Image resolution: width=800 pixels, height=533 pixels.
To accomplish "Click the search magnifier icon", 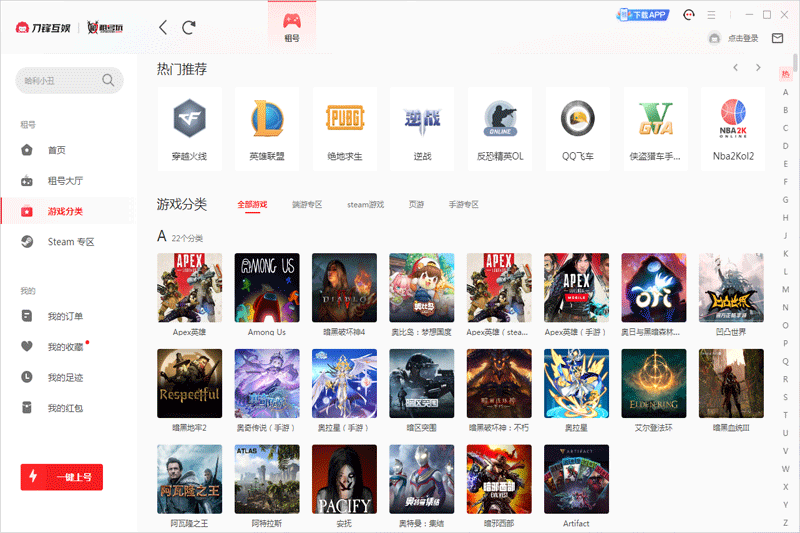I will pyautogui.click(x=108, y=80).
